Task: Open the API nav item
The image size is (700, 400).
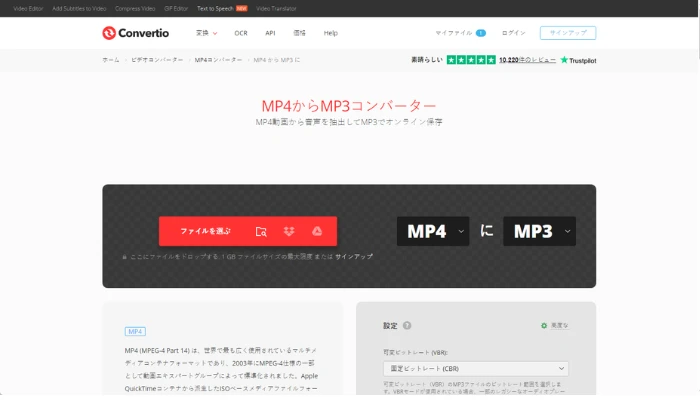Action: pos(270,33)
